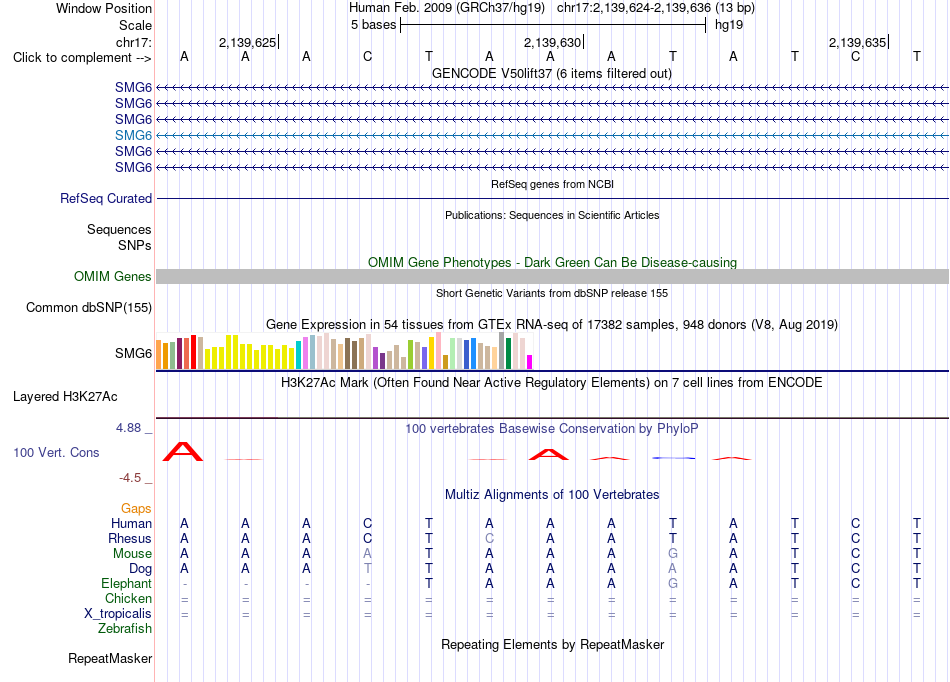Select the Mouse alignment row label
This screenshot has height=682, width=950.
pos(132,554)
